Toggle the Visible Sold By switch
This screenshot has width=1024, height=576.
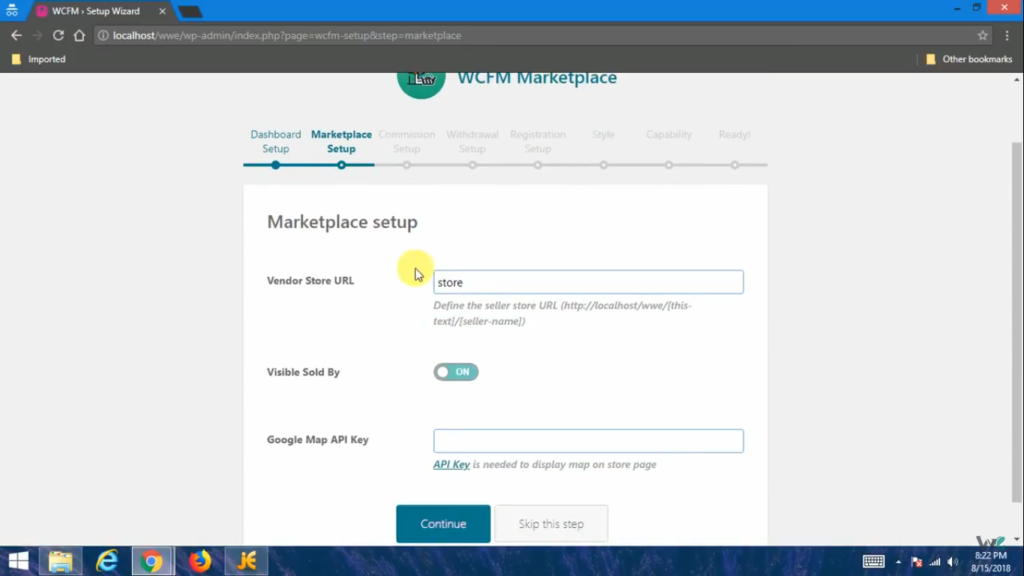tap(456, 372)
